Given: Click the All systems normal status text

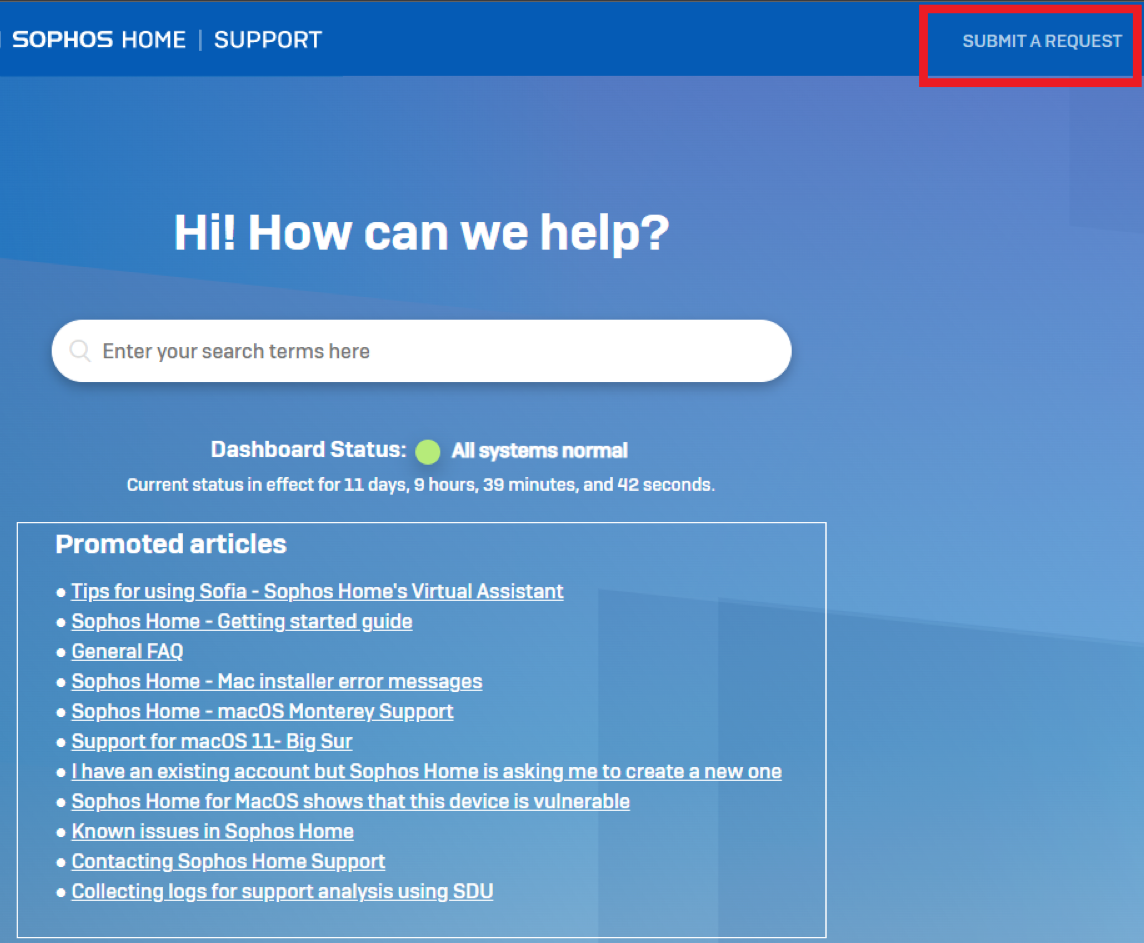Looking at the screenshot, I should pos(539,451).
